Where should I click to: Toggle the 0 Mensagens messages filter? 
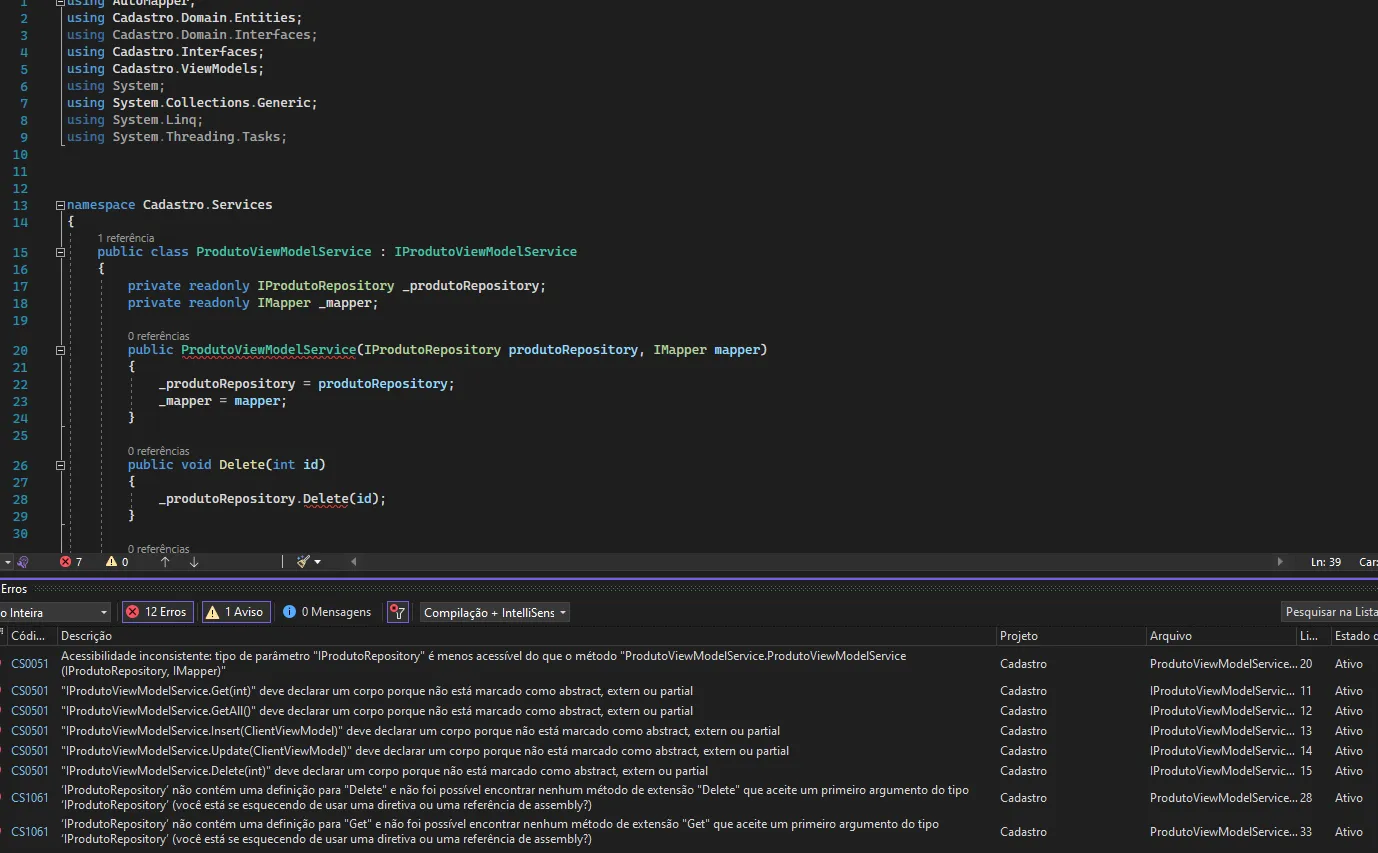tap(327, 612)
